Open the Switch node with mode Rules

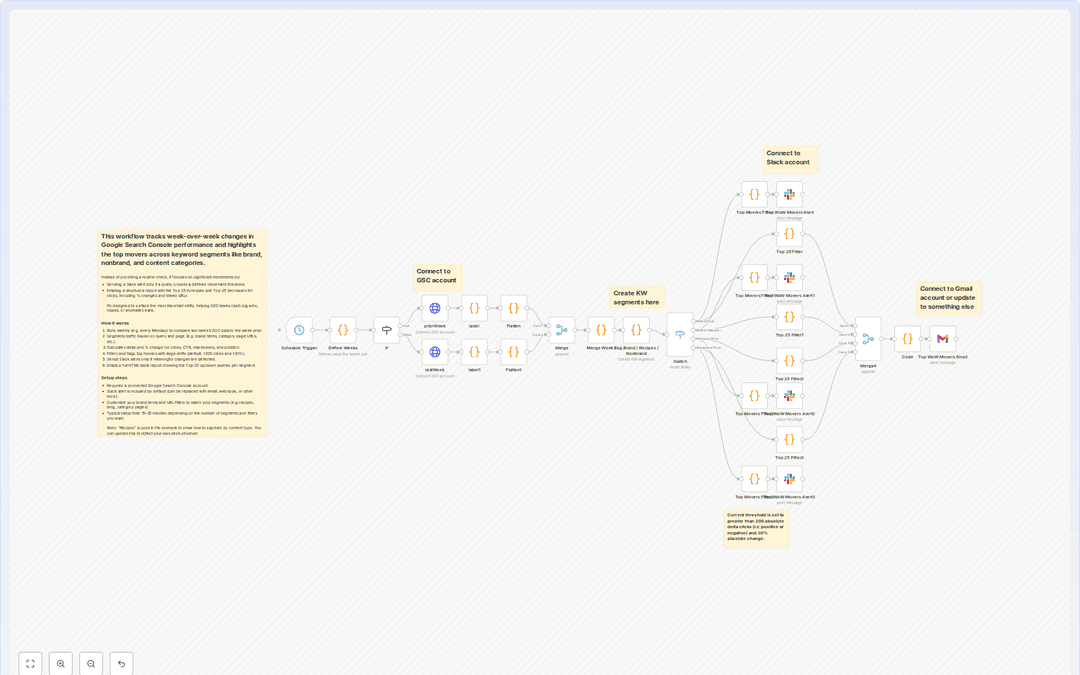pyautogui.click(x=681, y=332)
